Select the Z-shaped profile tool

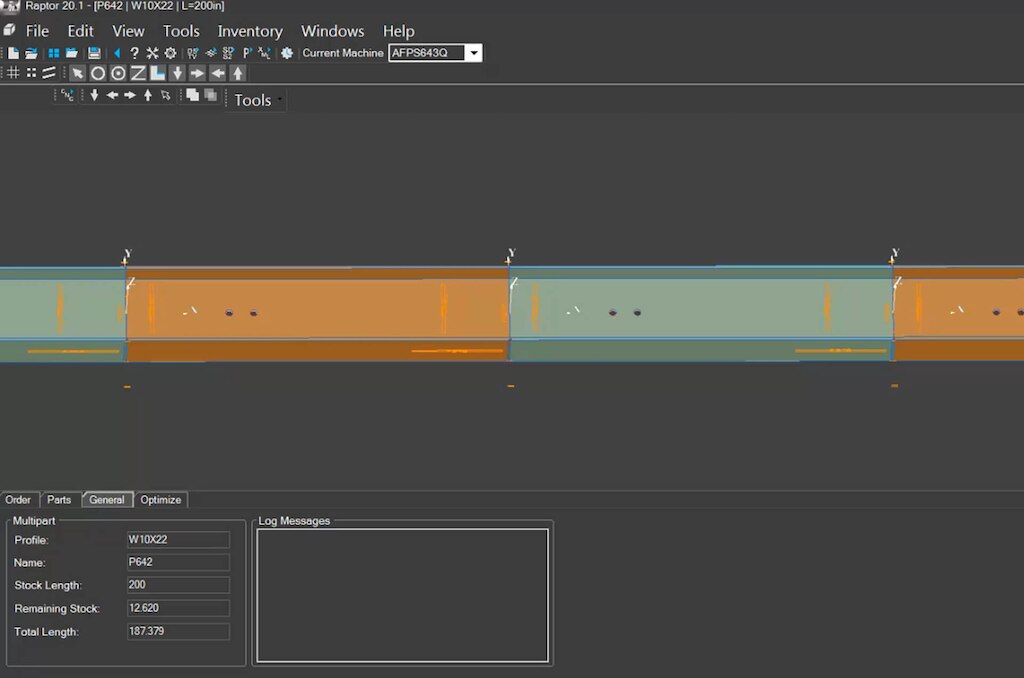(138, 73)
